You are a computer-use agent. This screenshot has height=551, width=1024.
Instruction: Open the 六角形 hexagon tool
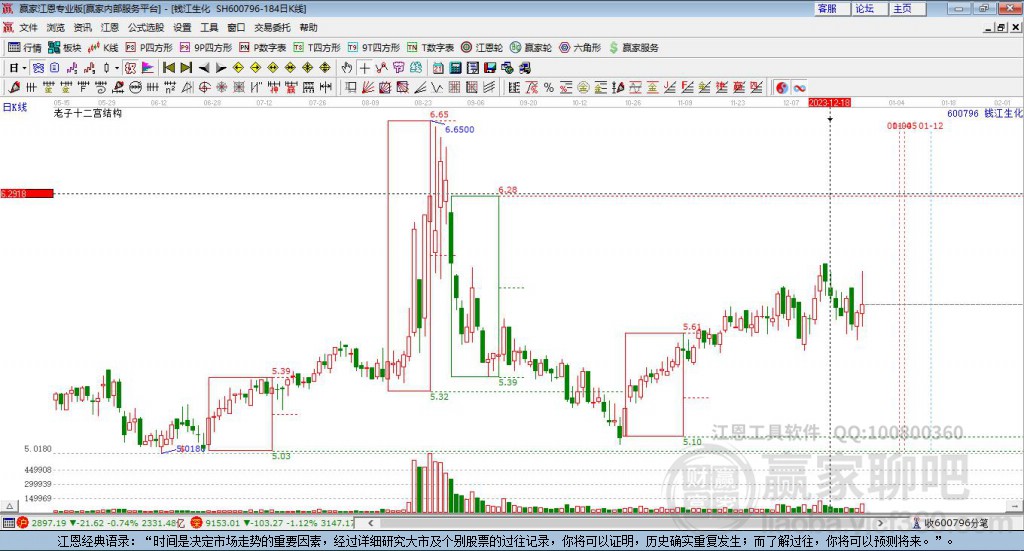point(580,48)
